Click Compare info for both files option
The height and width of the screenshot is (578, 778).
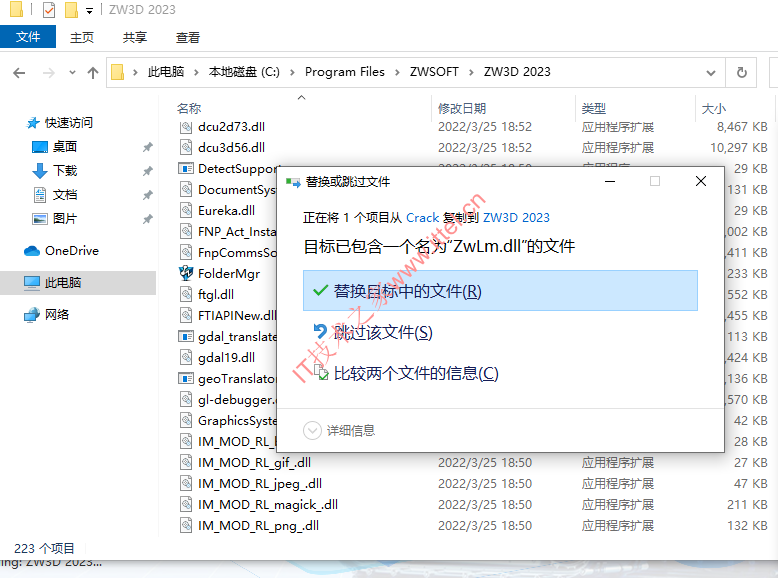click(406, 373)
